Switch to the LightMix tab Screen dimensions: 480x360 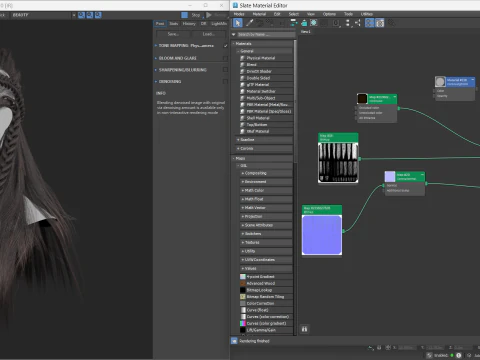pos(219,24)
